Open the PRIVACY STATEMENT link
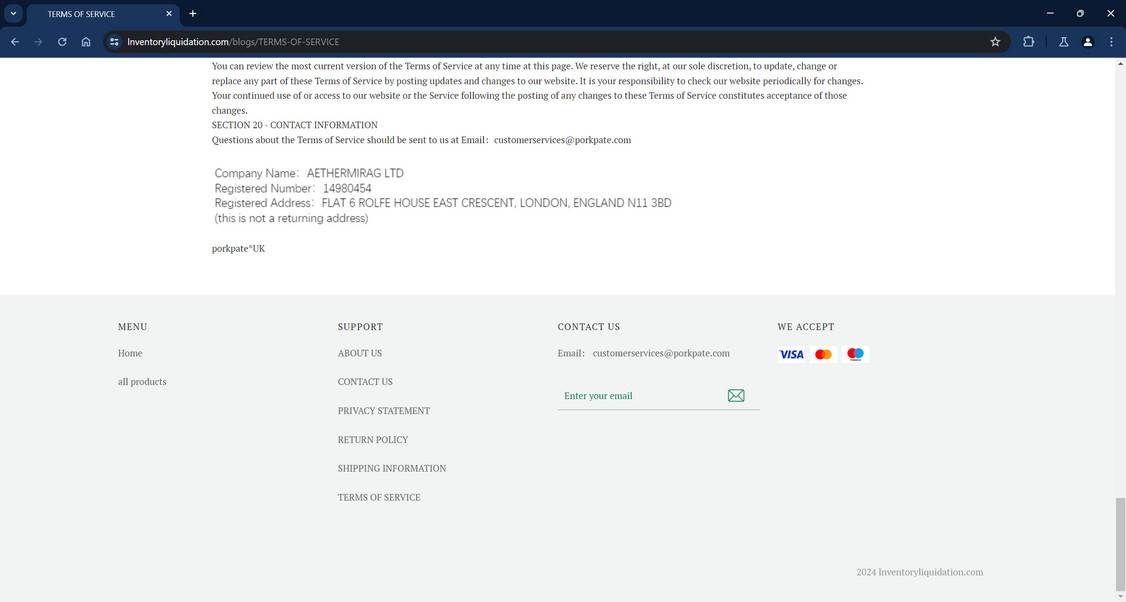The width and height of the screenshot is (1126, 602). pyautogui.click(x=383, y=410)
